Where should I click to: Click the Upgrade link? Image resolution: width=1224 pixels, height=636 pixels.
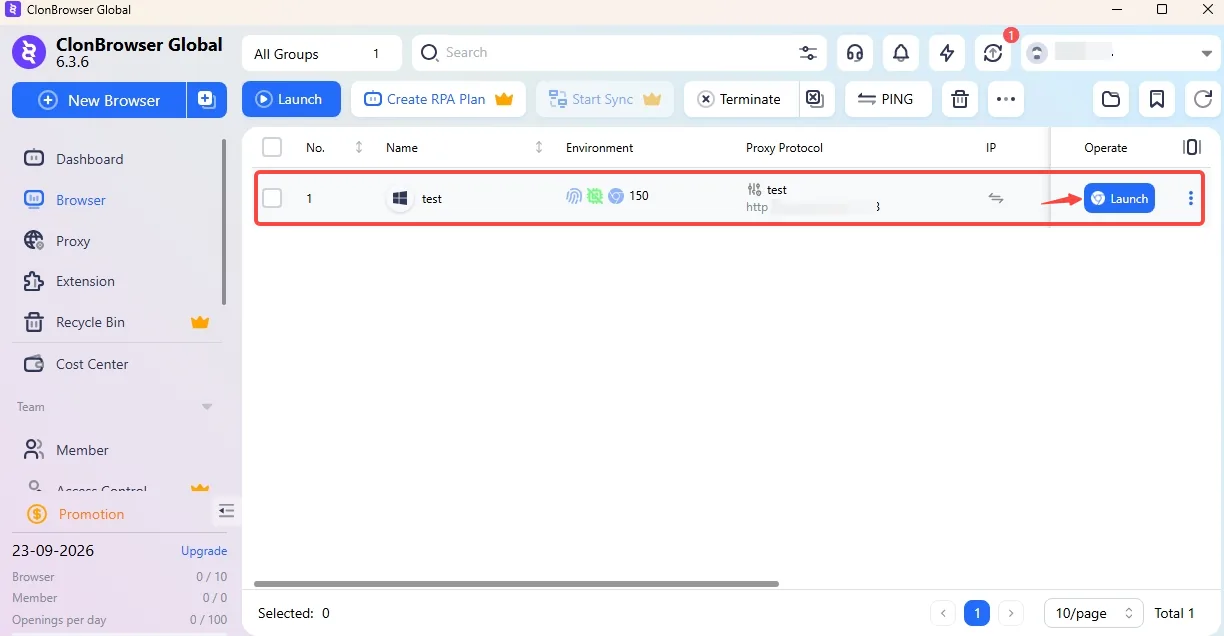coord(204,551)
